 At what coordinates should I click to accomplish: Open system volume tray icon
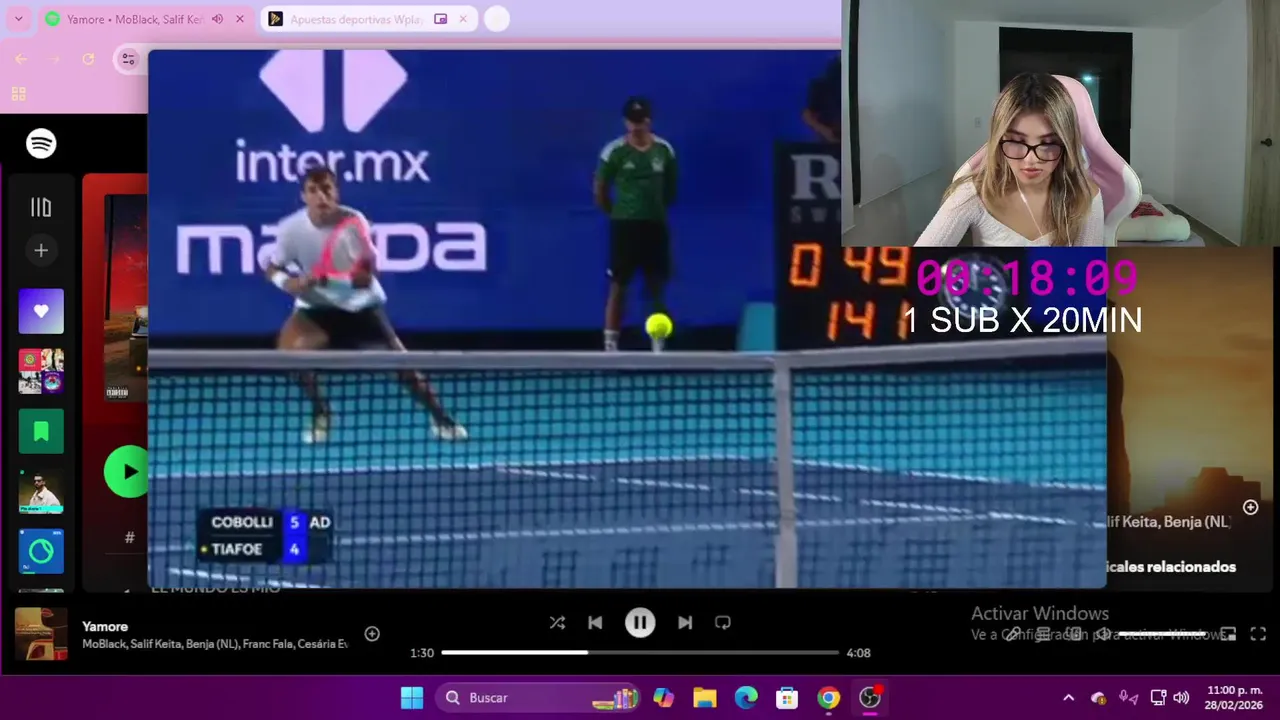pyautogui.click(x=1181, y=698)
